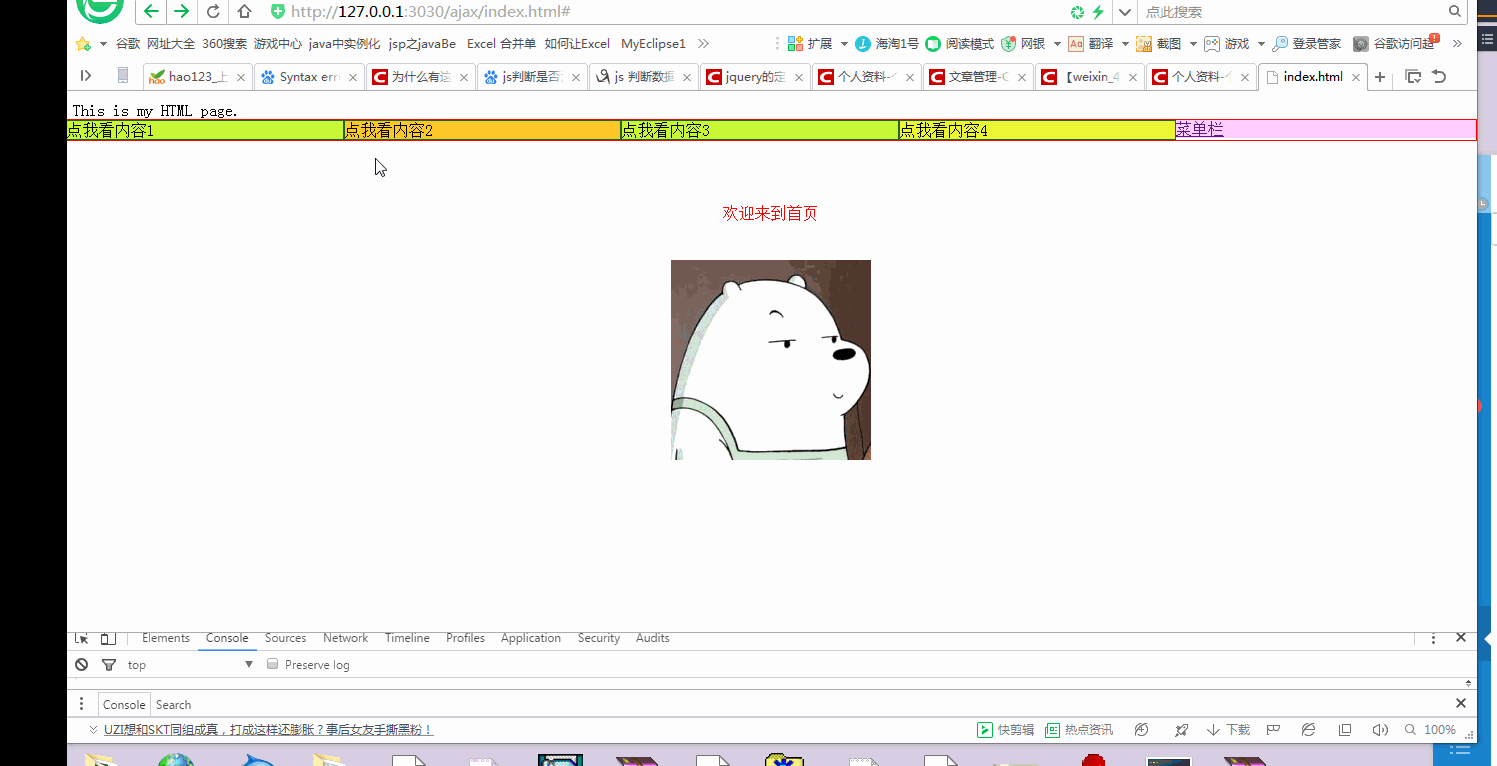Click the 谷歌访问助手 extension icon

(x=1361, y=44)
